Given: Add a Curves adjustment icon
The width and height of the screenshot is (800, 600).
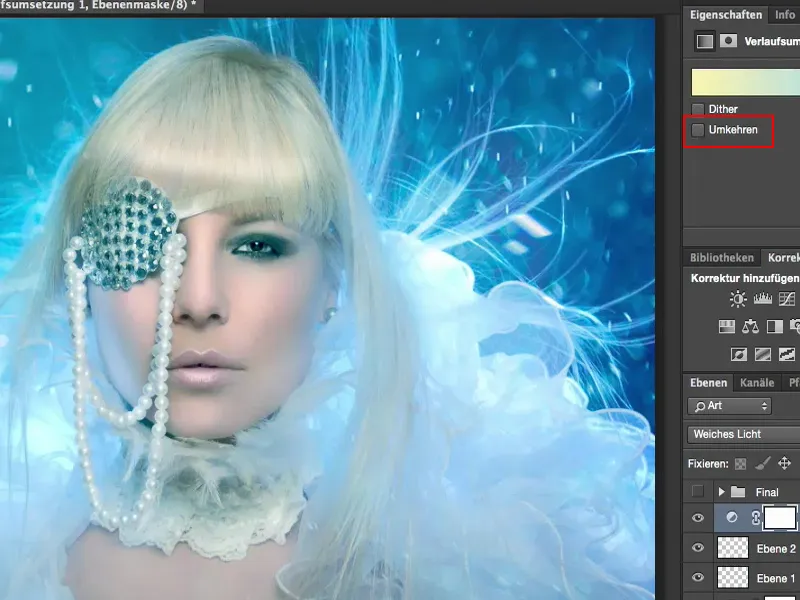Looking at the screenshot, I should [x=787, y=298].
